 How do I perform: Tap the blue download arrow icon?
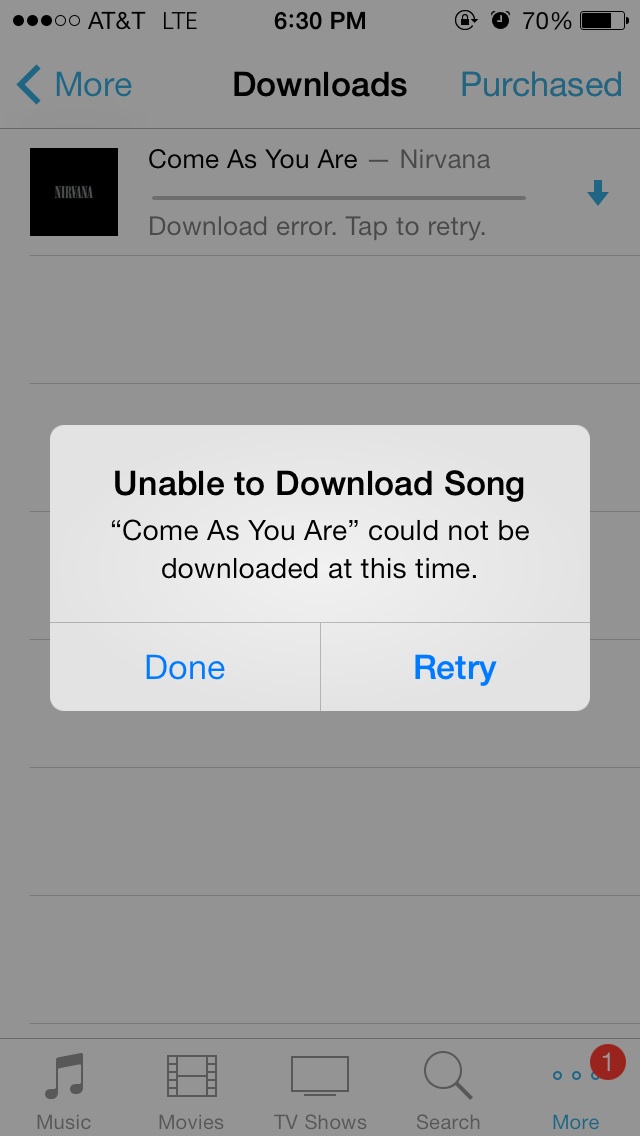(x=597, y=193)
